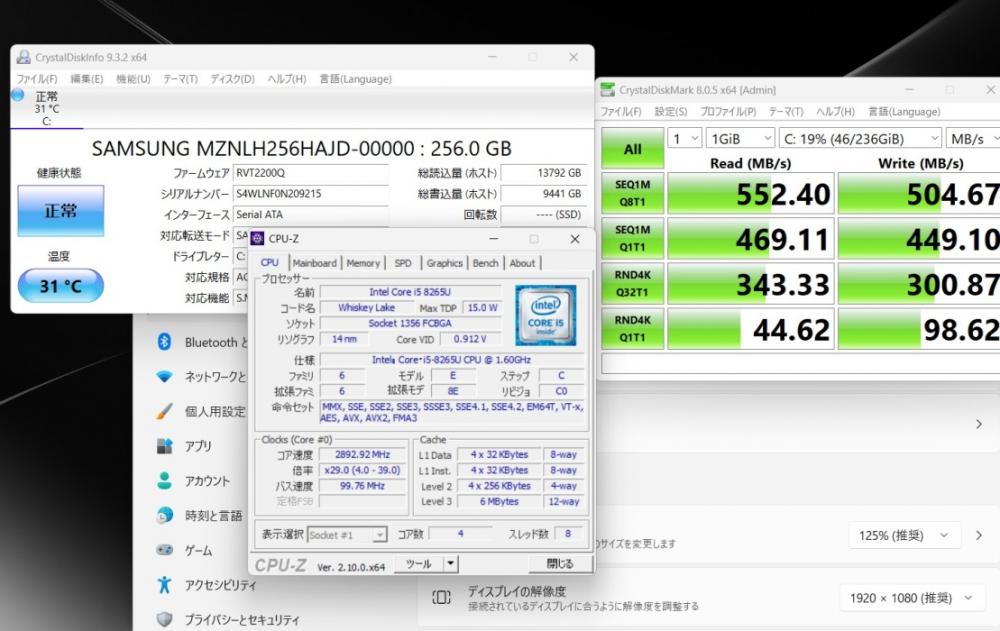Click the firmware field RVT2200Q
Image resolution: width=1000 pixels, height=631 pixels.
(311, 173)
